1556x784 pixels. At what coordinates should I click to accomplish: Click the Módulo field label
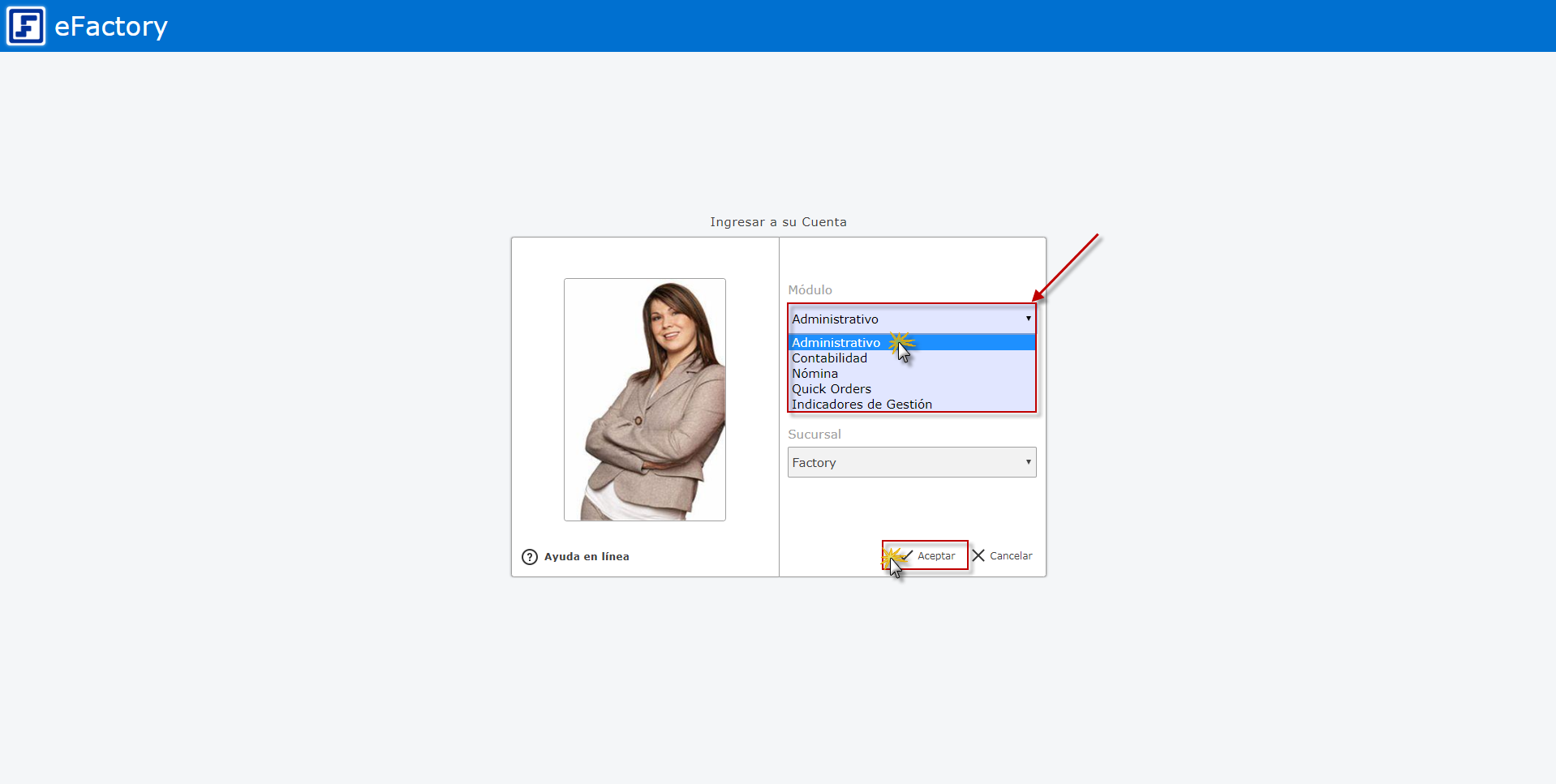[x=810, y=290]
